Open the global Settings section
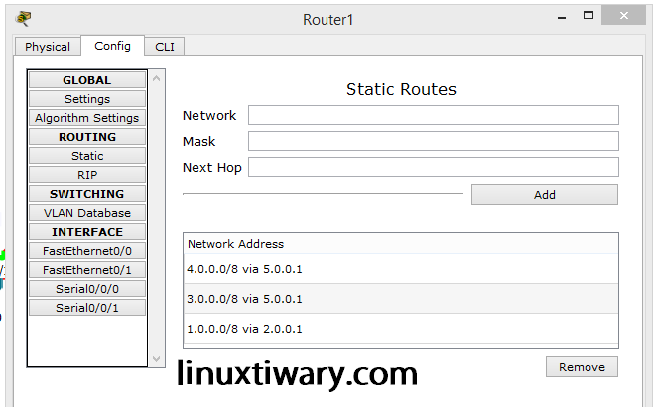The width and height of the screenshot is (653, 407). click(87, 99)
